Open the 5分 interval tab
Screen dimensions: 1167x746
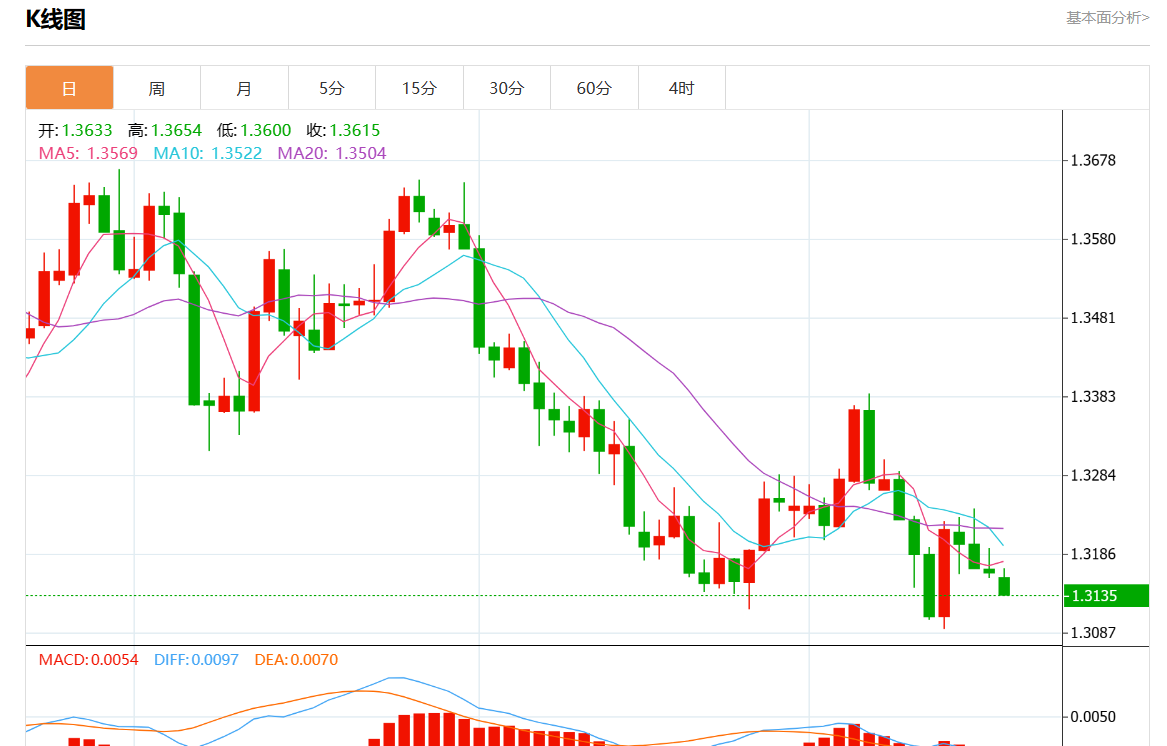coord(332,88)
